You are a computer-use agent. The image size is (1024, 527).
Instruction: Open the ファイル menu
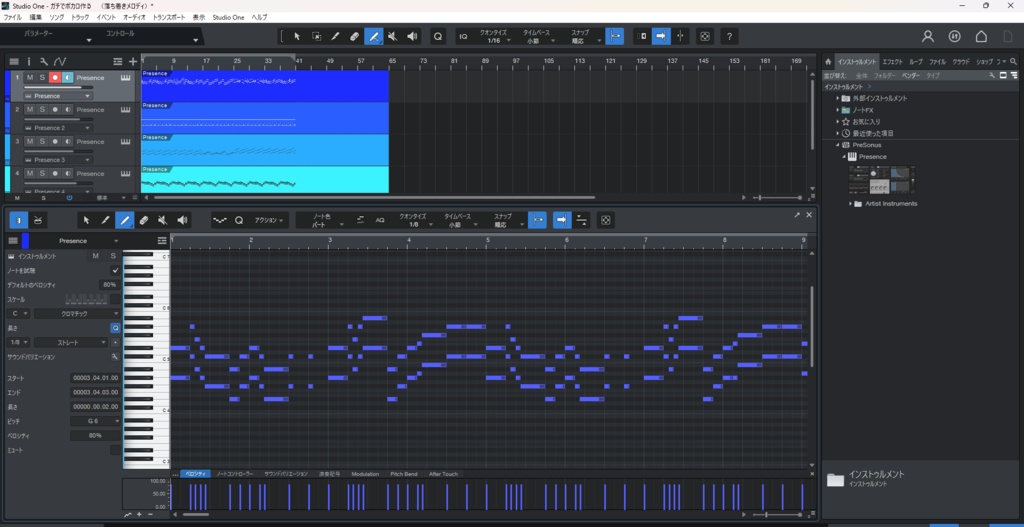(13, 17)
